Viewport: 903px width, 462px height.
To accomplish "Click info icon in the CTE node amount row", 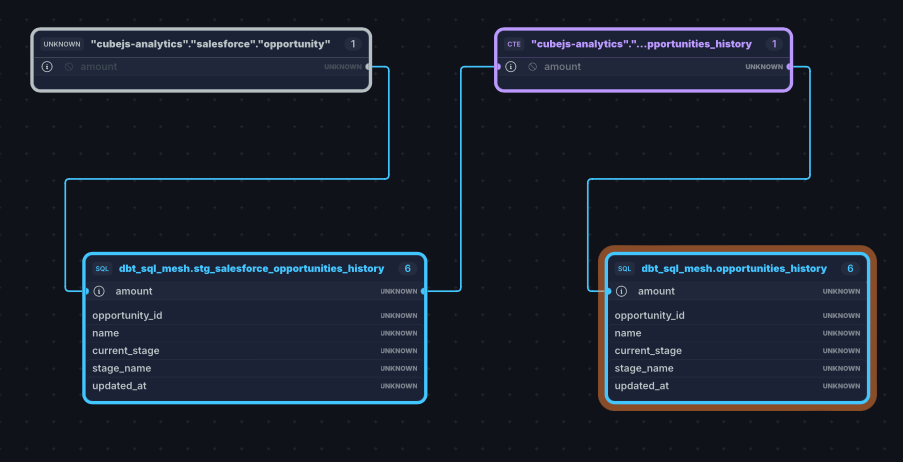I will 511,67.
